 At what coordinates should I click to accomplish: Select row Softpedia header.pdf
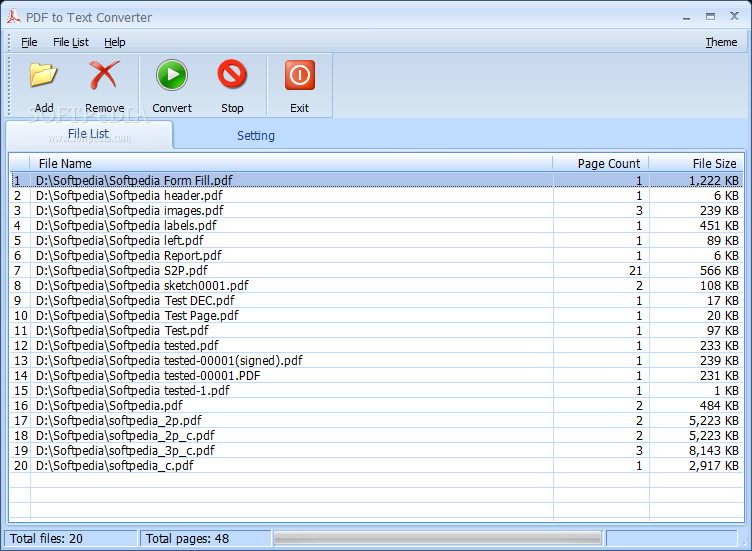click(376, 196)
